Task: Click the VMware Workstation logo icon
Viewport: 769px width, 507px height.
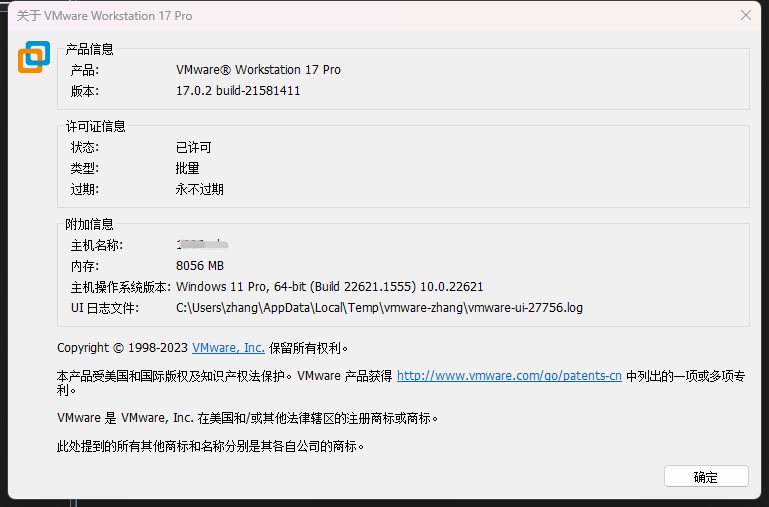Action: pyautogui.click(x=34, y=57)
